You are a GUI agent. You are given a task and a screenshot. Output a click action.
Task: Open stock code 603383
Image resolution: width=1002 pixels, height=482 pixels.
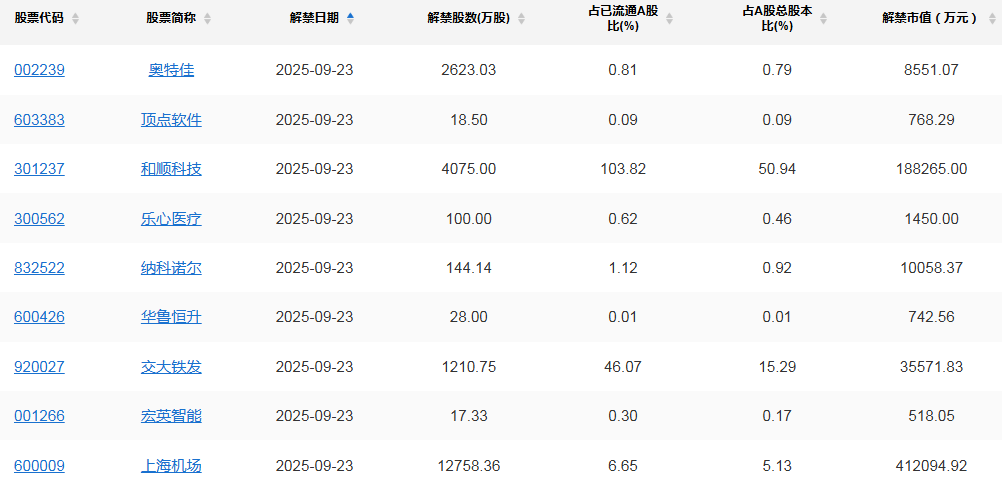click(x=39, y=120)
